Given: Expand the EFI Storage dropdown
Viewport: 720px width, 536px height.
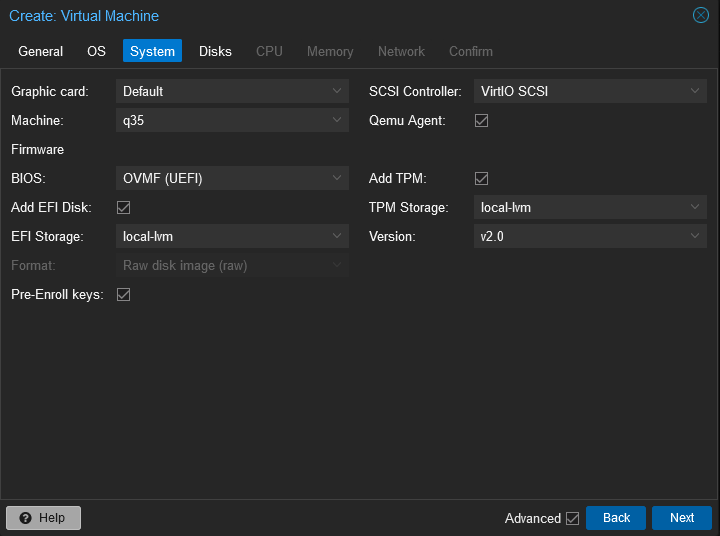Looking at the screenshot, I should click(337, 236).
